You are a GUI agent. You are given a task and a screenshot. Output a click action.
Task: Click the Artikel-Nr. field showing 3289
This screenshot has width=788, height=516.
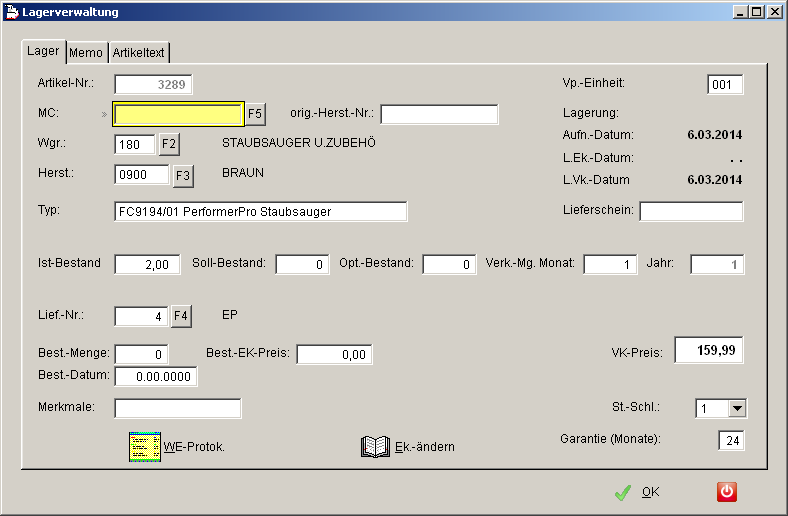[153, 84]
